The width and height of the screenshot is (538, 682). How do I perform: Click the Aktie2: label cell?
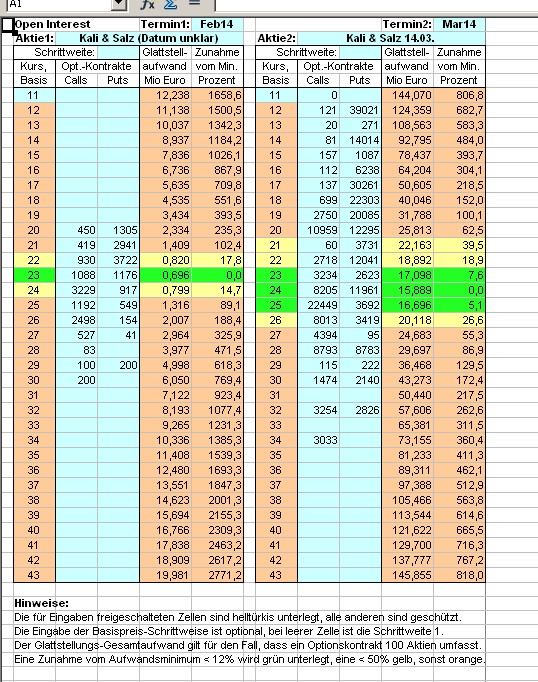pos(277,38)
